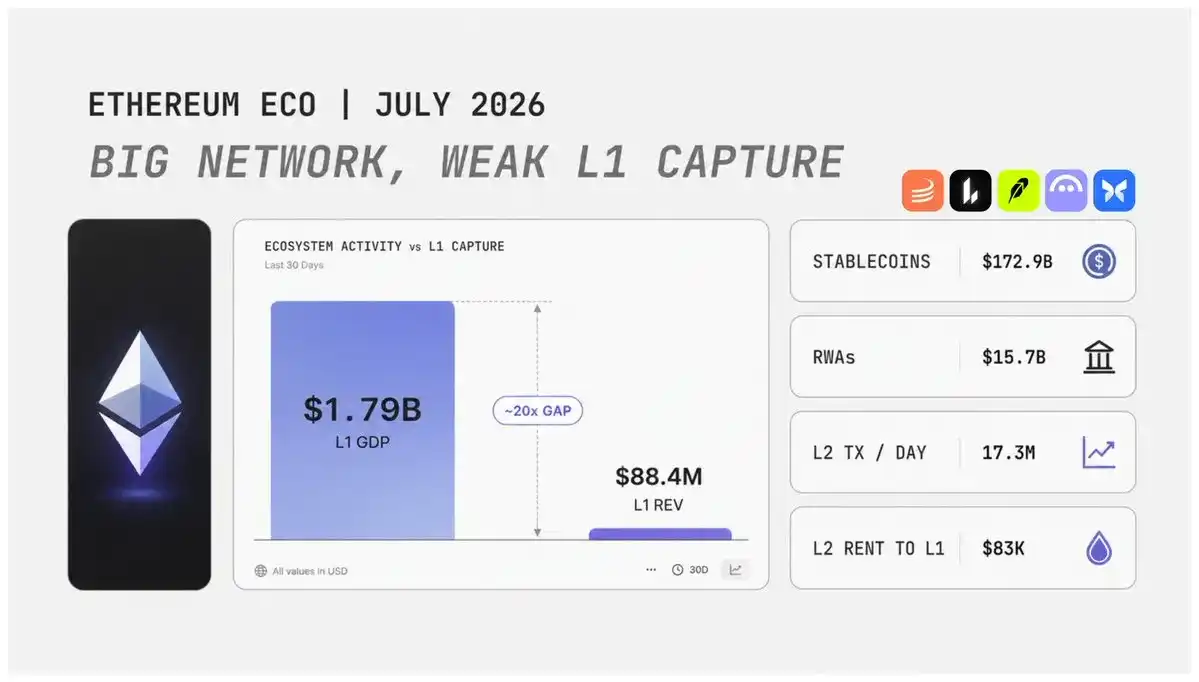The width and height of the screenshot is (1199, 682).
Task: Click the stablecoins dollar coin icon
Action: click(1099, 261)
